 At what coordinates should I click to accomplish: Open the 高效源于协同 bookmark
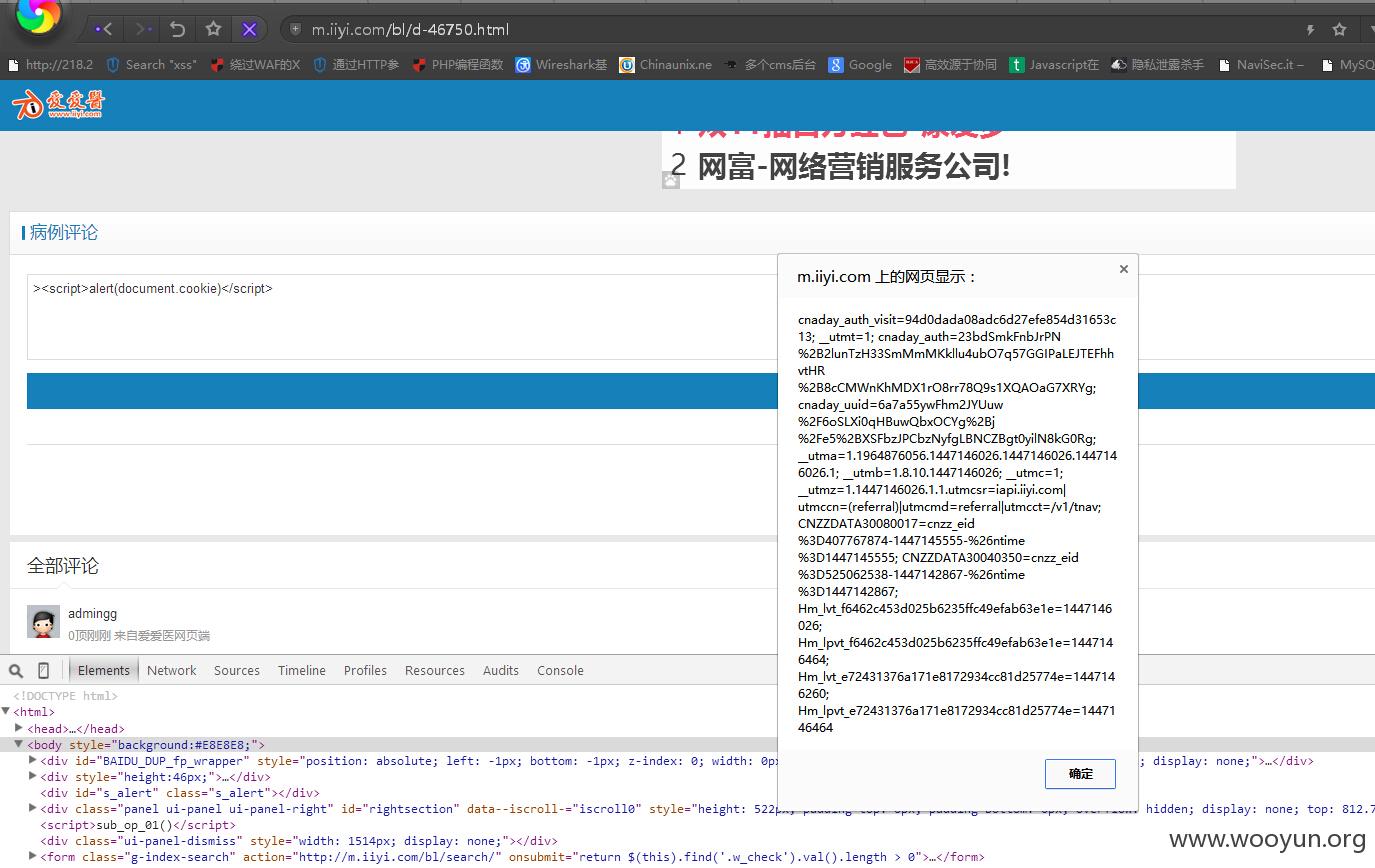950,64
